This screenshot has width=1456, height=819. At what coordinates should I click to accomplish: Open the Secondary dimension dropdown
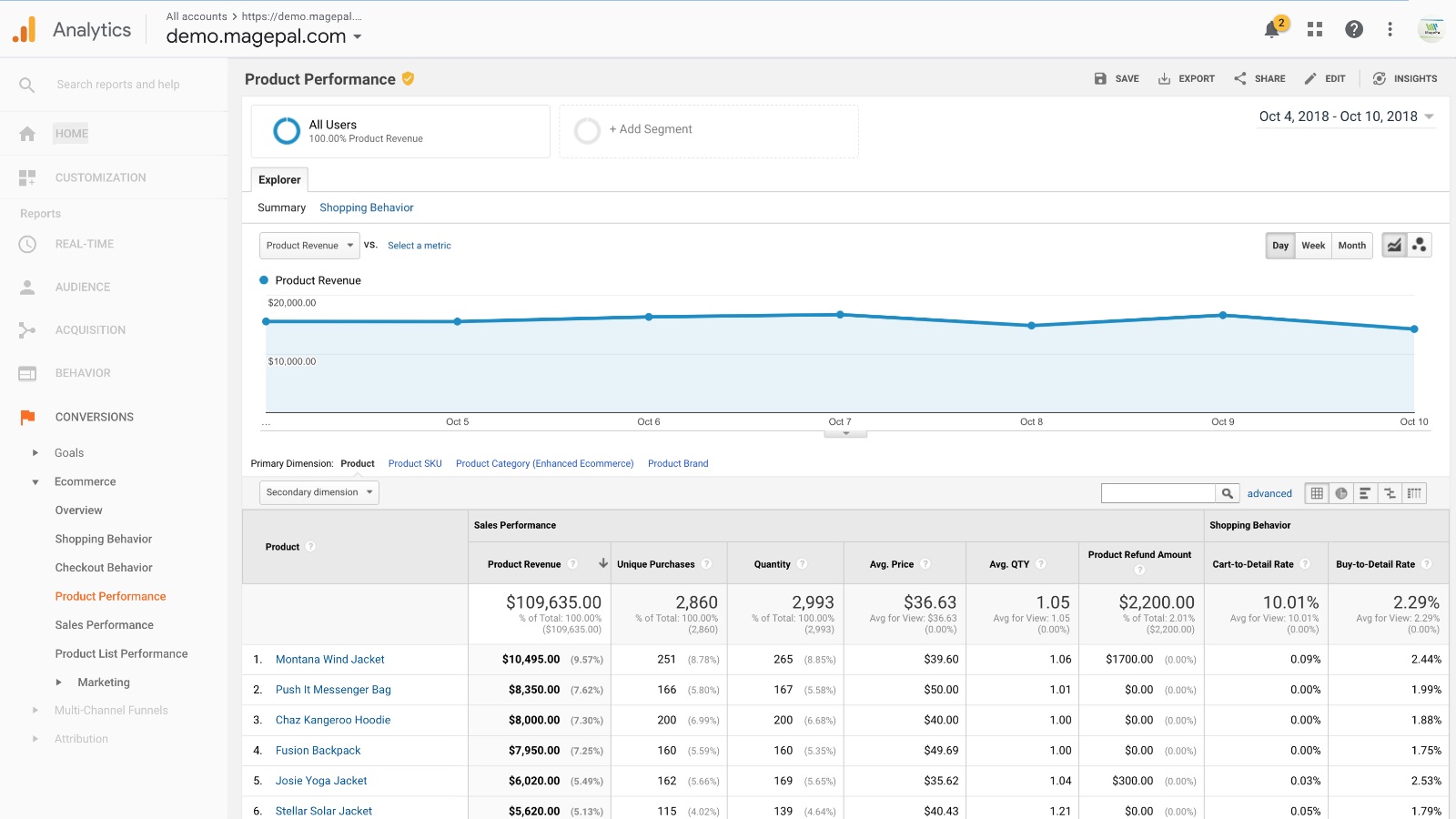point(319,492)
